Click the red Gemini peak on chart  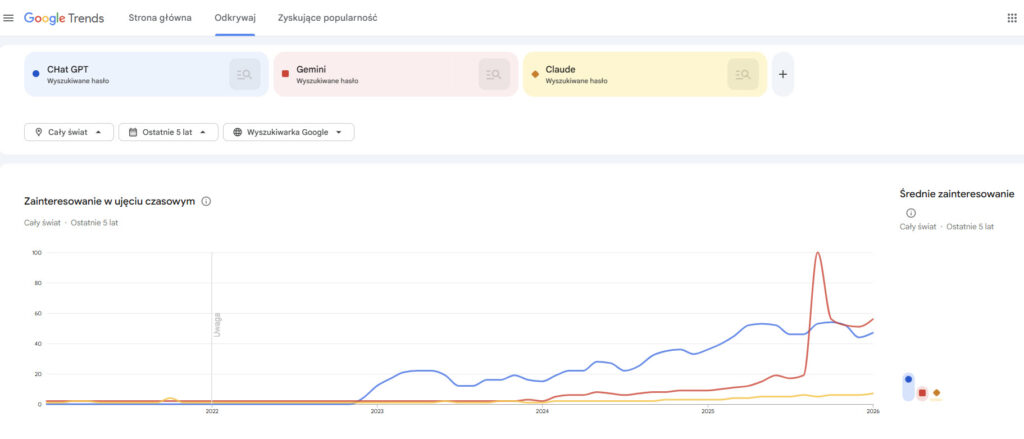tap(819, 254)
